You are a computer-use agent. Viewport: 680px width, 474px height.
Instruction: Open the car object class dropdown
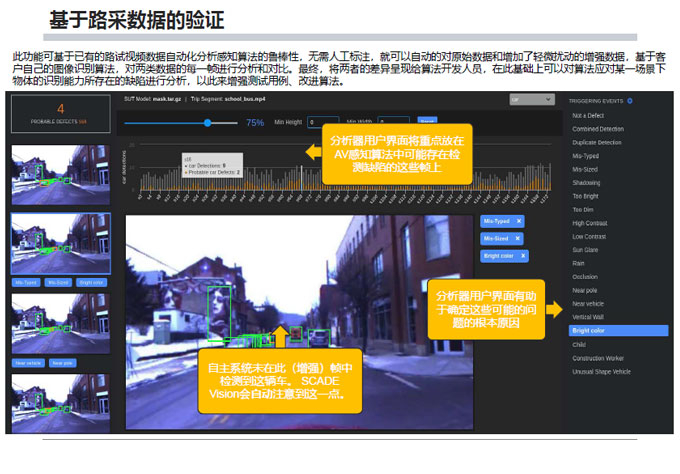click(531, 100)
